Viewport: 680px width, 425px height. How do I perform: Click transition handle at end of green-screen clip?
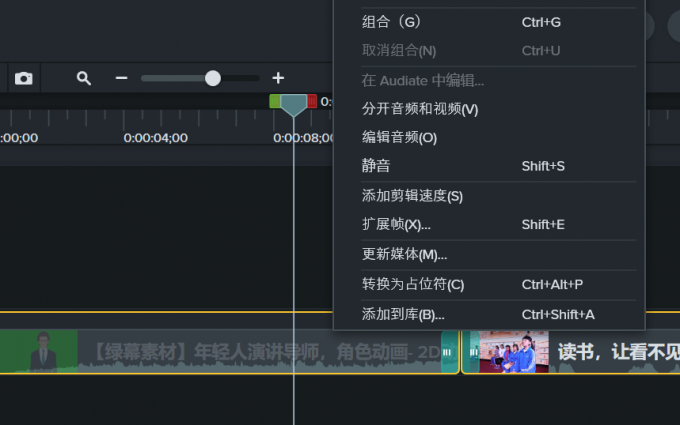point(448,352)
